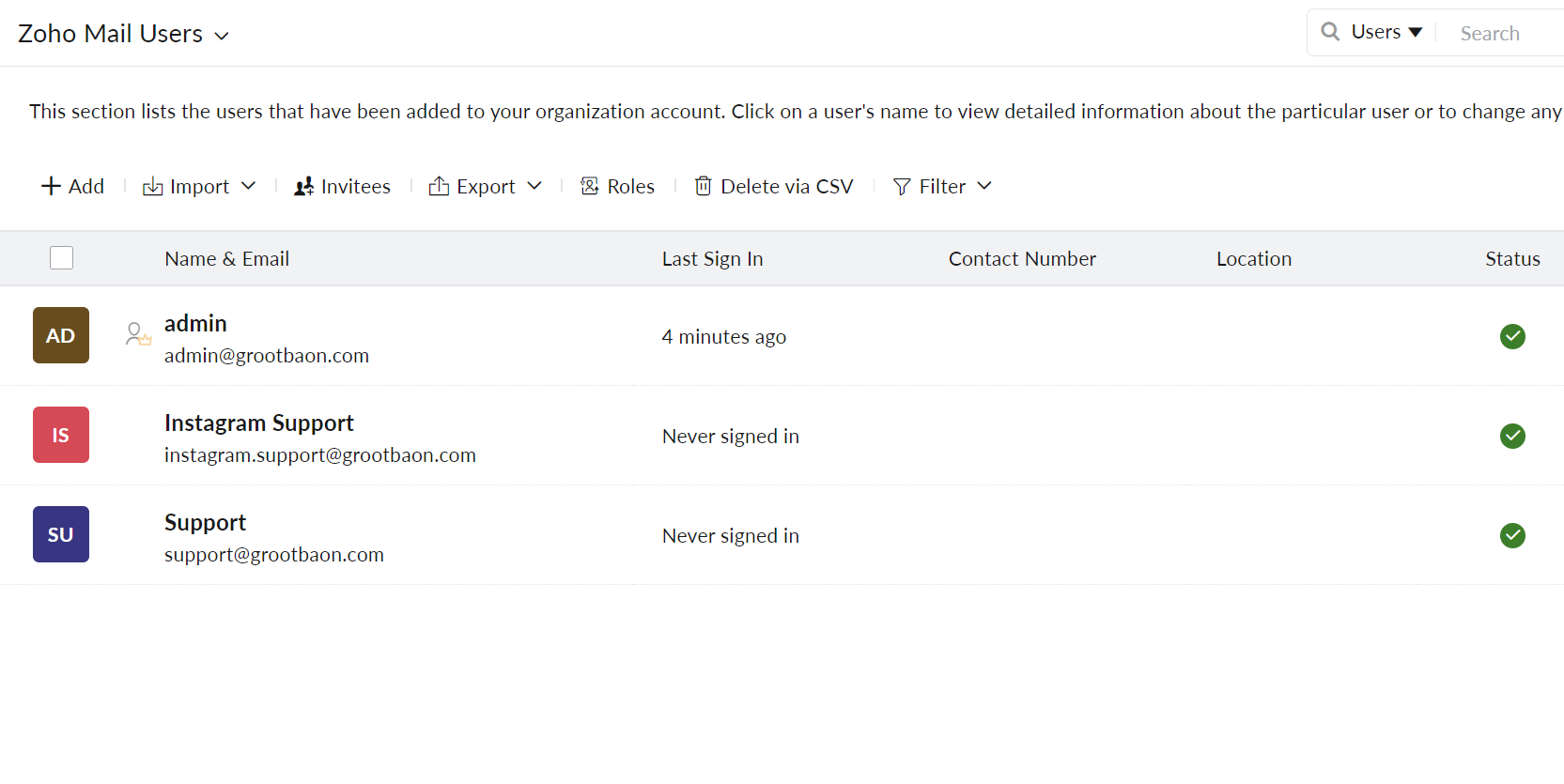1564x784 pixels.
Task: Open the Export dropdown arrow
Action: tap(534, 186)
